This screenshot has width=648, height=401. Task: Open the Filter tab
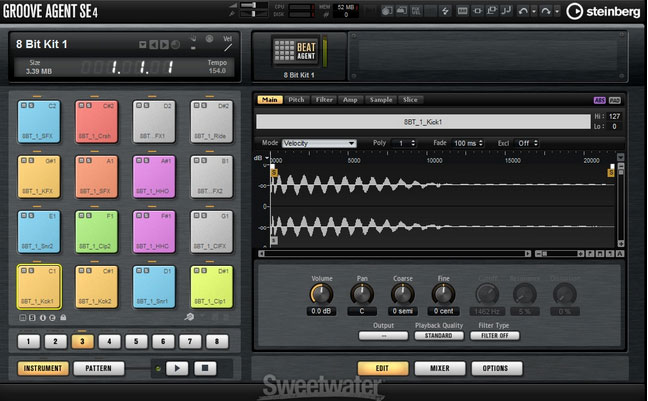pyautogui.click(x=324, y=100)
